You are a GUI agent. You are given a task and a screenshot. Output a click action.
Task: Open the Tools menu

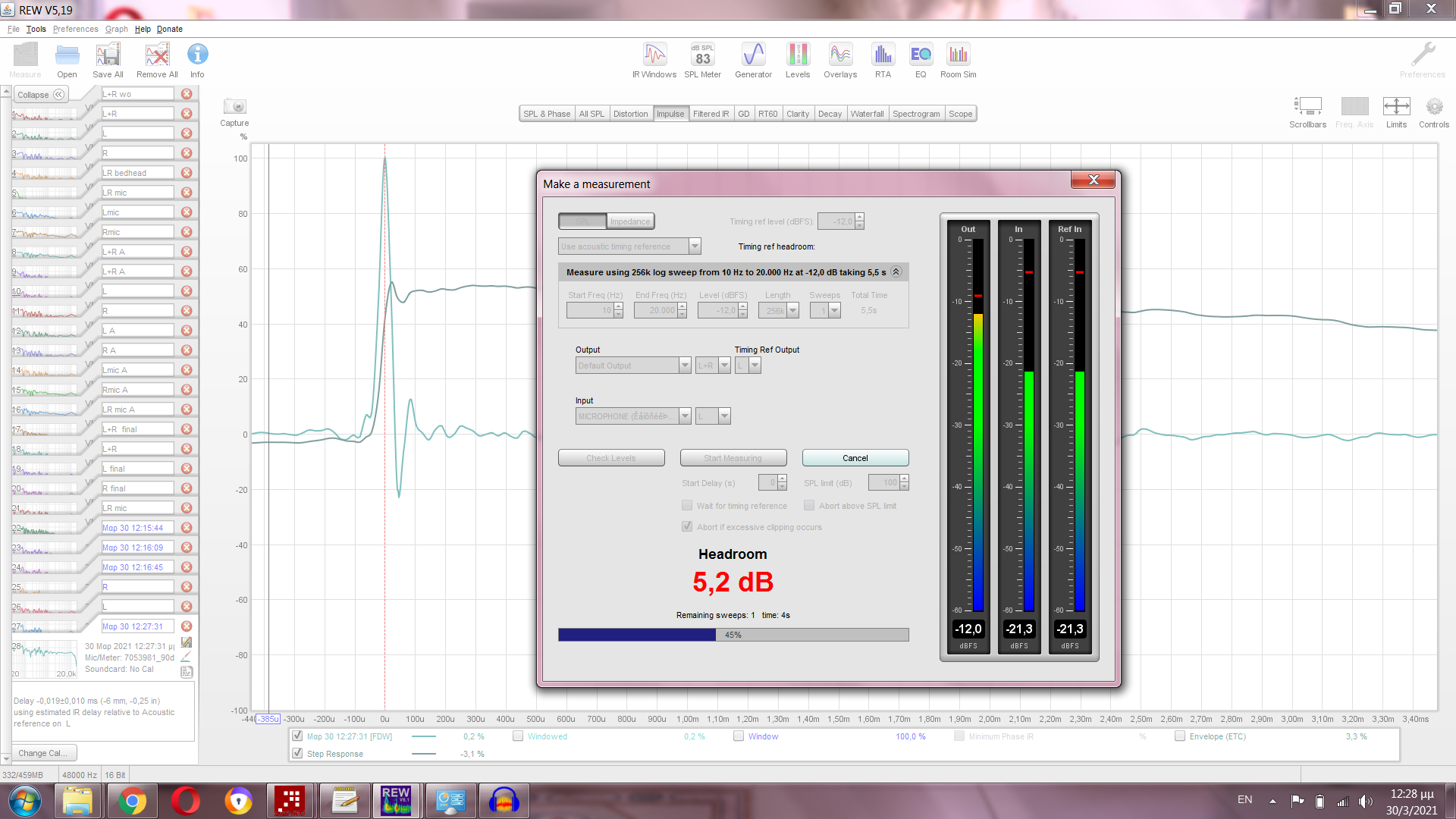point(36,29)
